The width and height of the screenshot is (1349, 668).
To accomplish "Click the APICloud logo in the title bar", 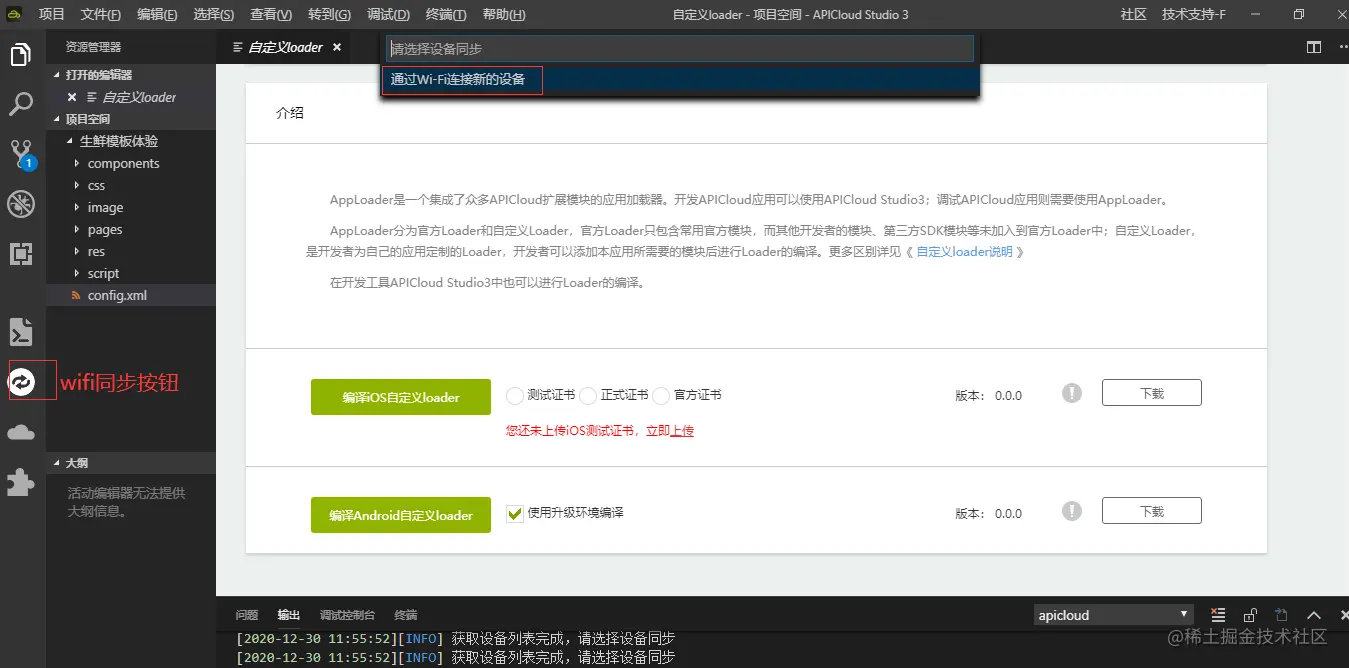I will (15, 14).
